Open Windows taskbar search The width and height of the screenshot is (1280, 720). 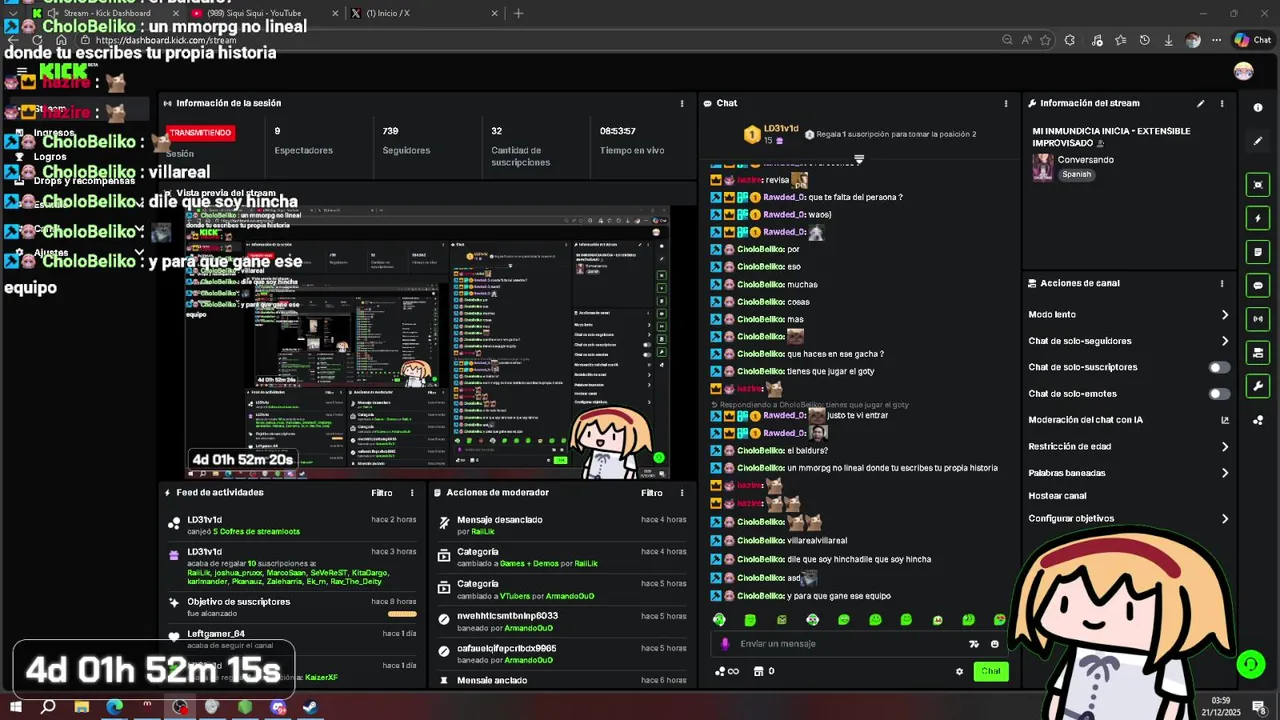(x=47, y=706)
